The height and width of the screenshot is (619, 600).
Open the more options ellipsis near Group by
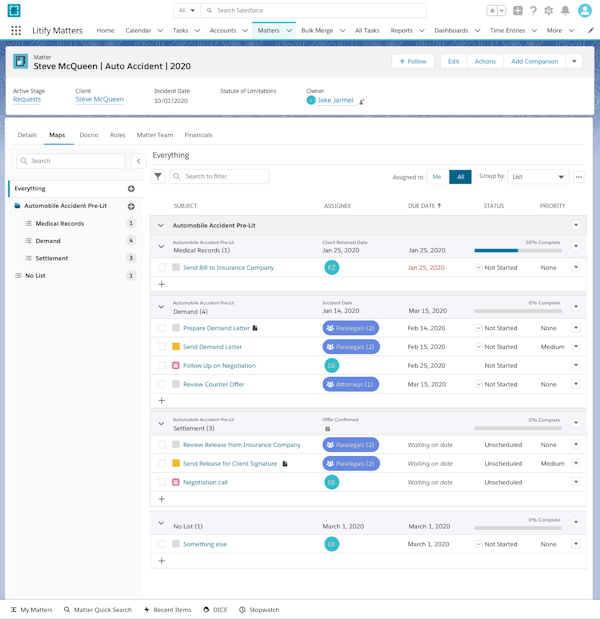[579, 177]
